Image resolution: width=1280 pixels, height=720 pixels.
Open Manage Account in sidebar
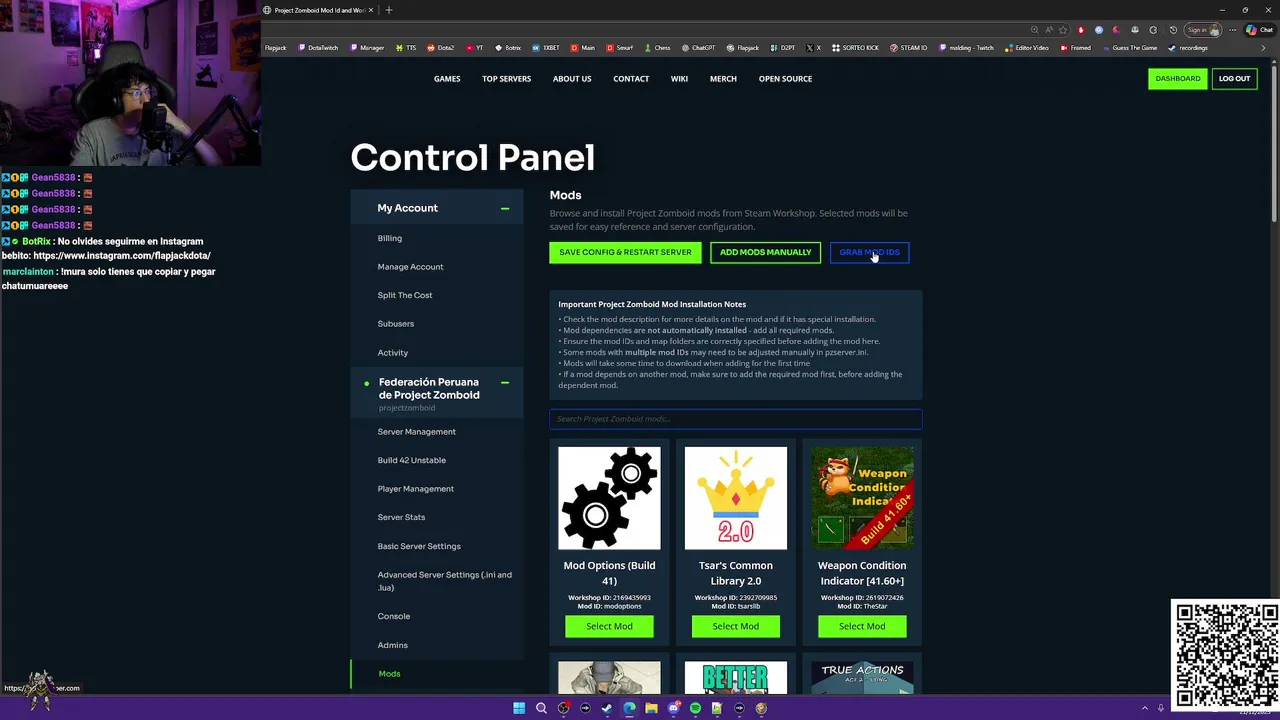coord(410,267)
